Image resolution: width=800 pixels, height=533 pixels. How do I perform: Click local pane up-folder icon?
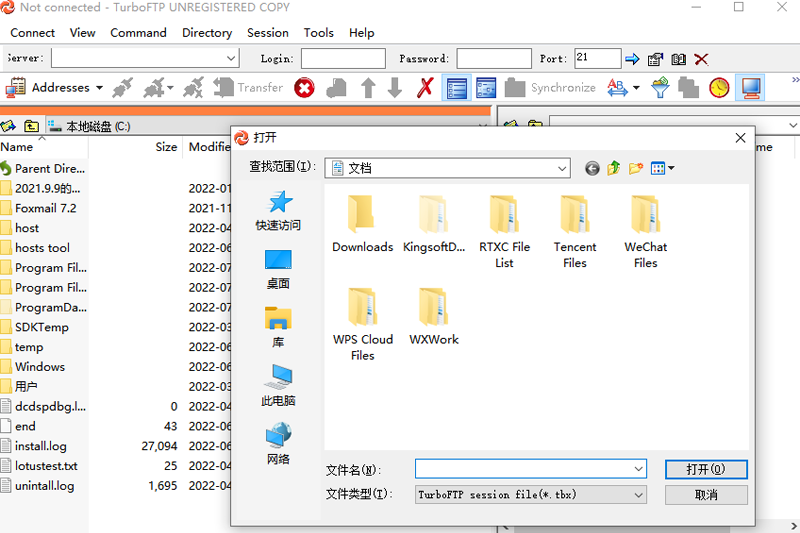point(32,125)
